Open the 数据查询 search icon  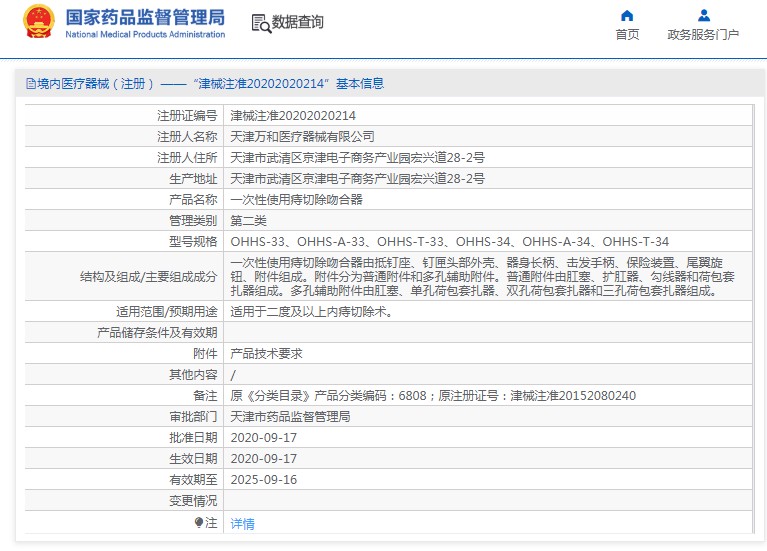[x=261, y=23]
